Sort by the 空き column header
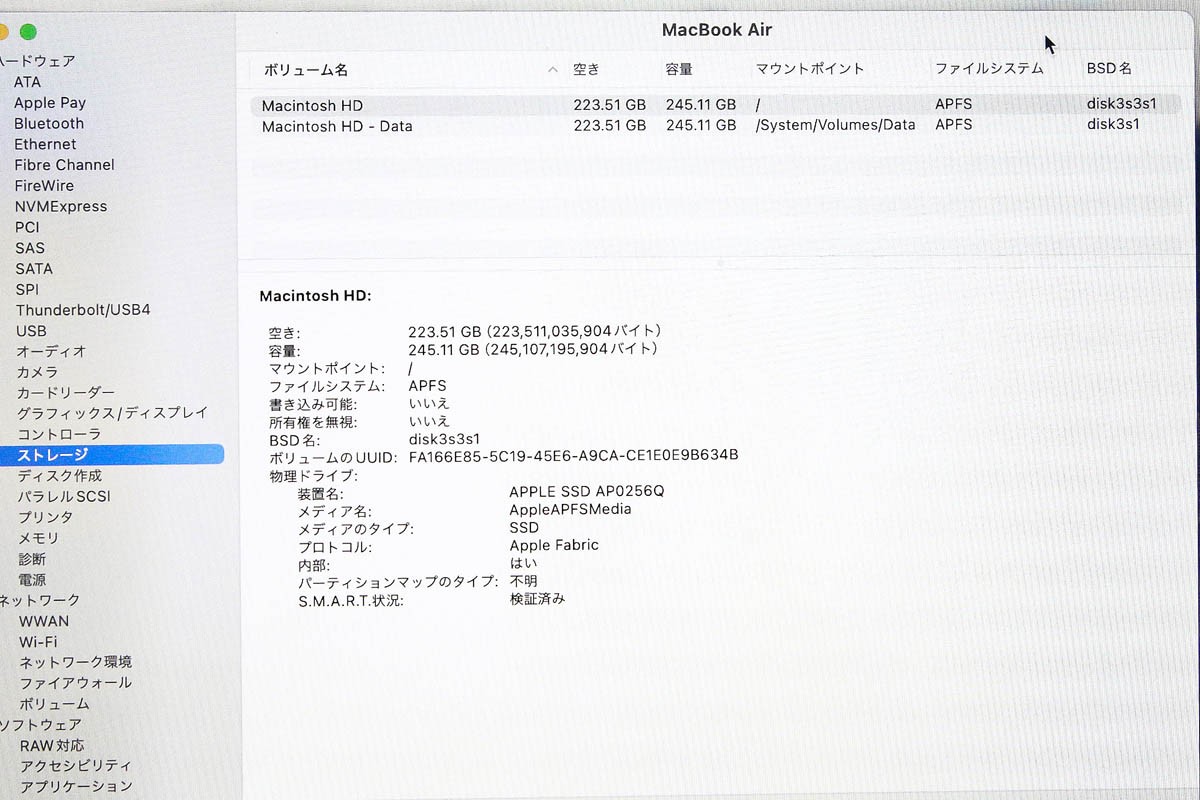 [587, 69]
